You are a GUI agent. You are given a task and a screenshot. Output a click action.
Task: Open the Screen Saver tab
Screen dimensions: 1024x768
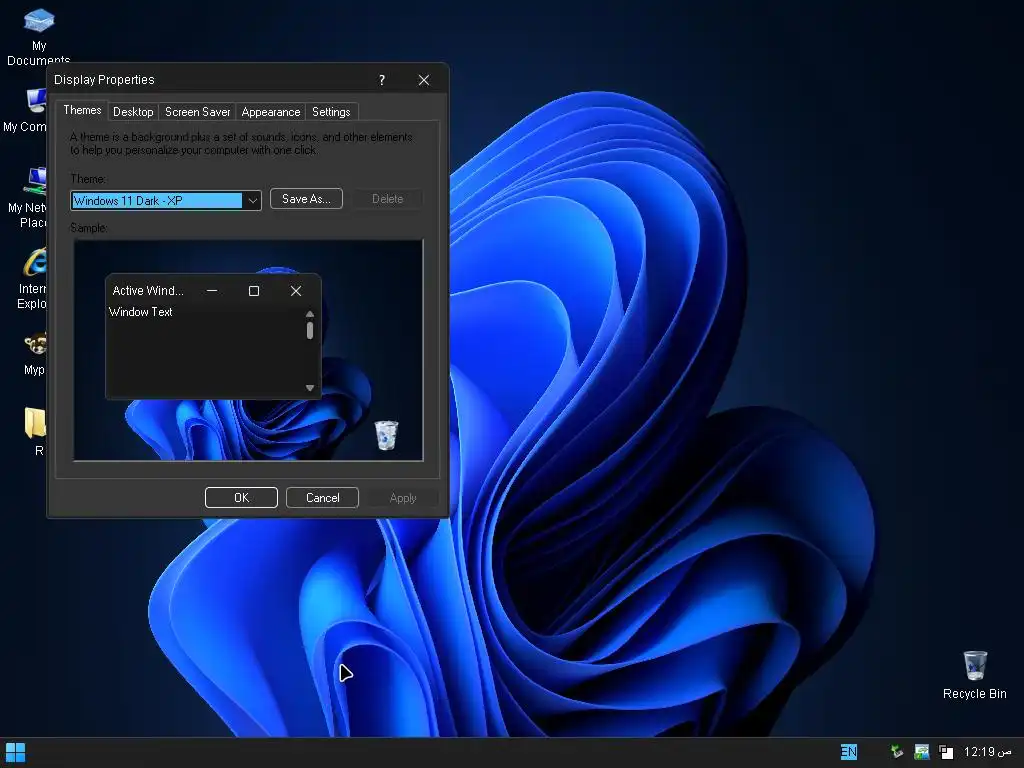(197, 112)
